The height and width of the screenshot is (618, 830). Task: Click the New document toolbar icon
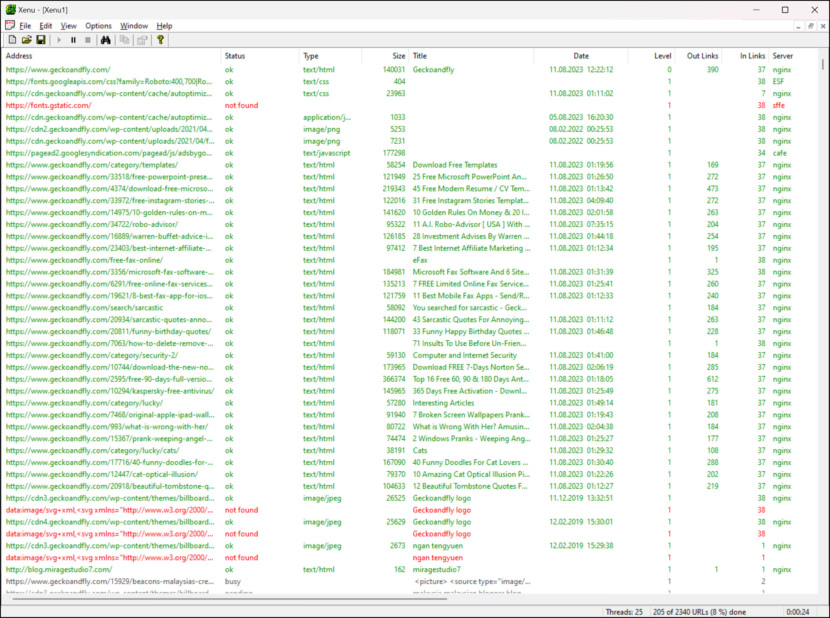[12, 40]
